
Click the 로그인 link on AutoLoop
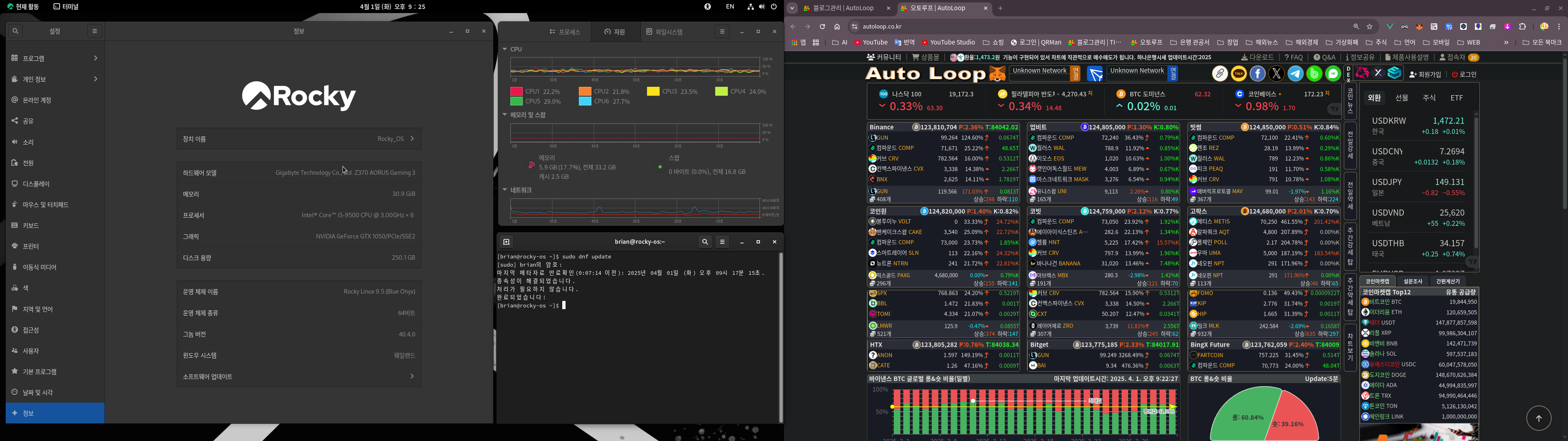(x=1464, y=74)
